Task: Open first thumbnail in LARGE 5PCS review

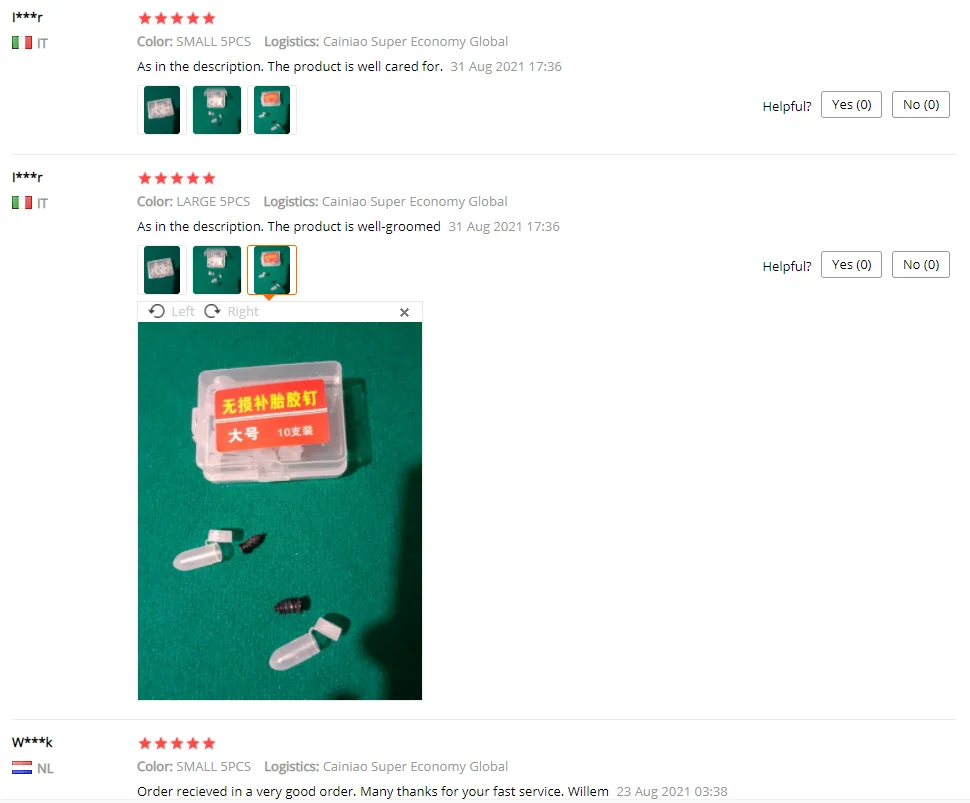Action: pos(161,270)
